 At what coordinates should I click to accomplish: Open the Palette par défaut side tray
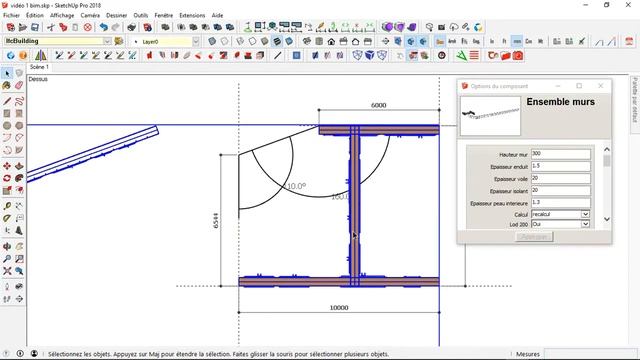635,100
